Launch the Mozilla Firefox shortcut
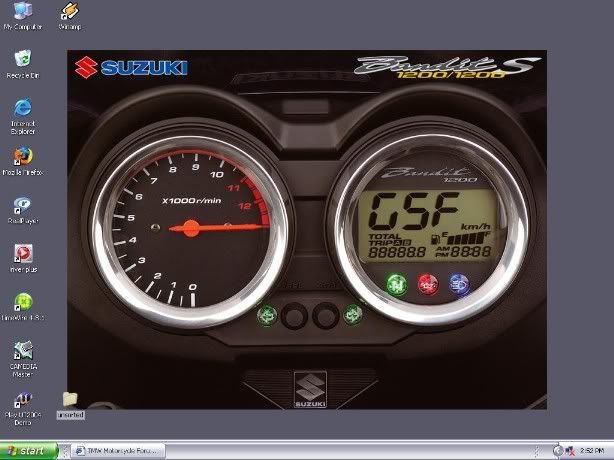This screenshot has height=460, width=614. [23, 161]
